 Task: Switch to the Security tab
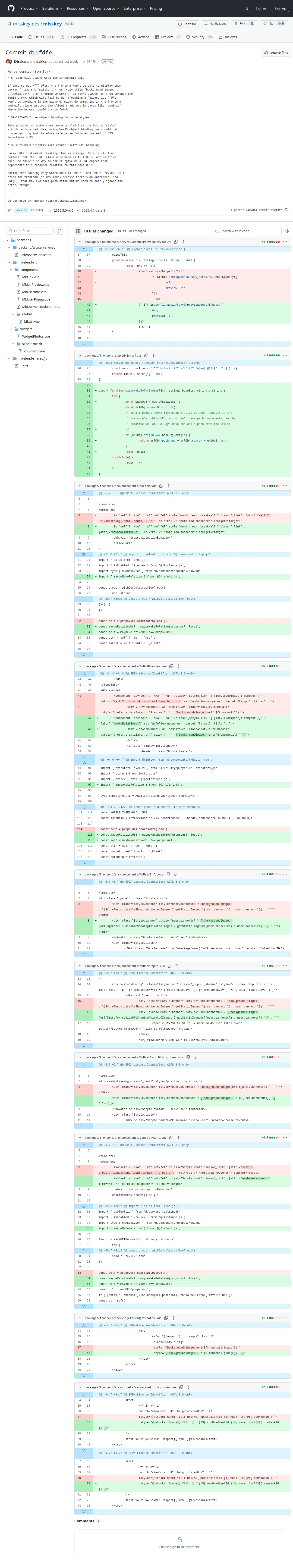coord(200,37)
